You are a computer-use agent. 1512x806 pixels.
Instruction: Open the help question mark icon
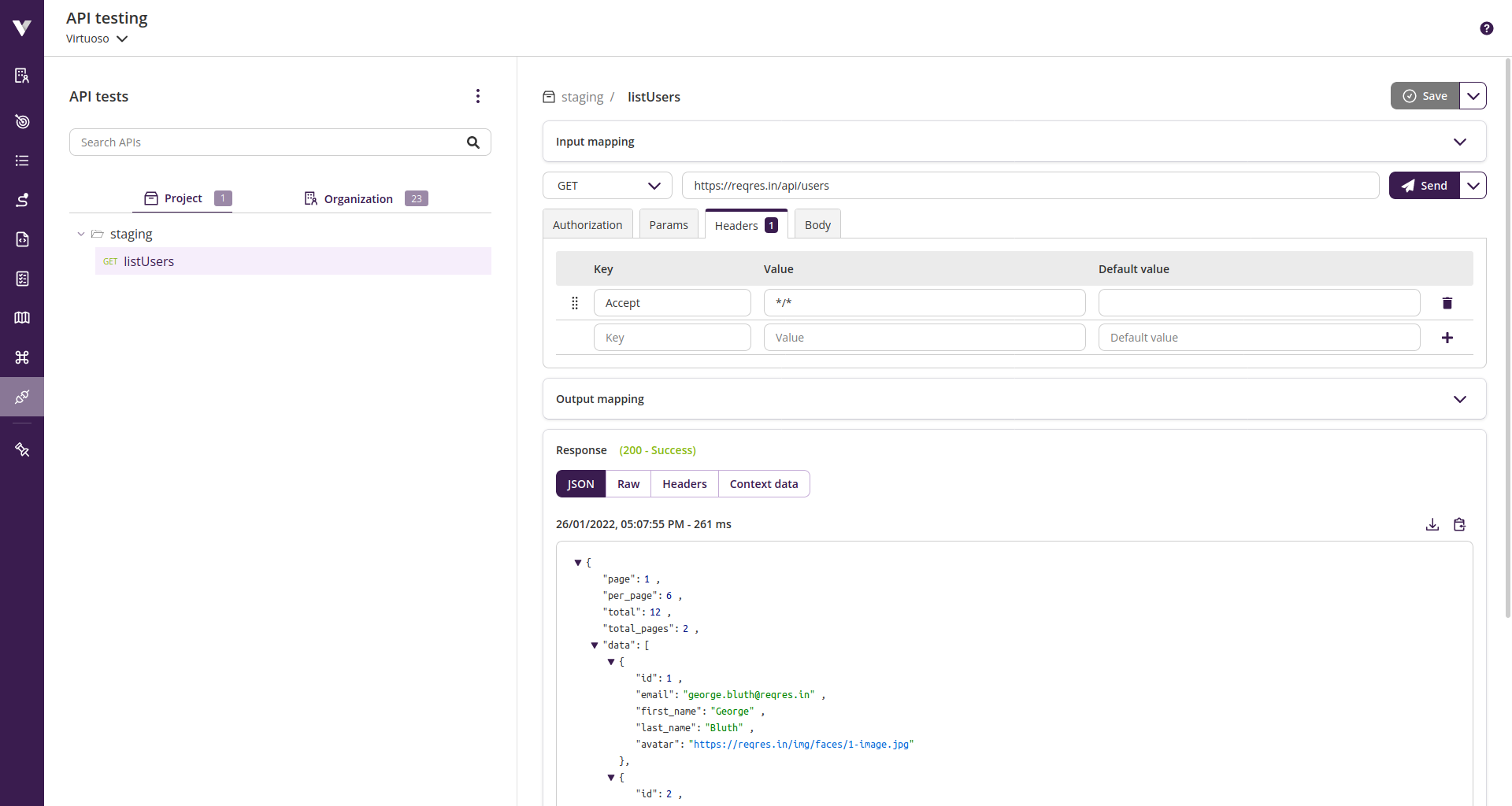pos(1486,28)
